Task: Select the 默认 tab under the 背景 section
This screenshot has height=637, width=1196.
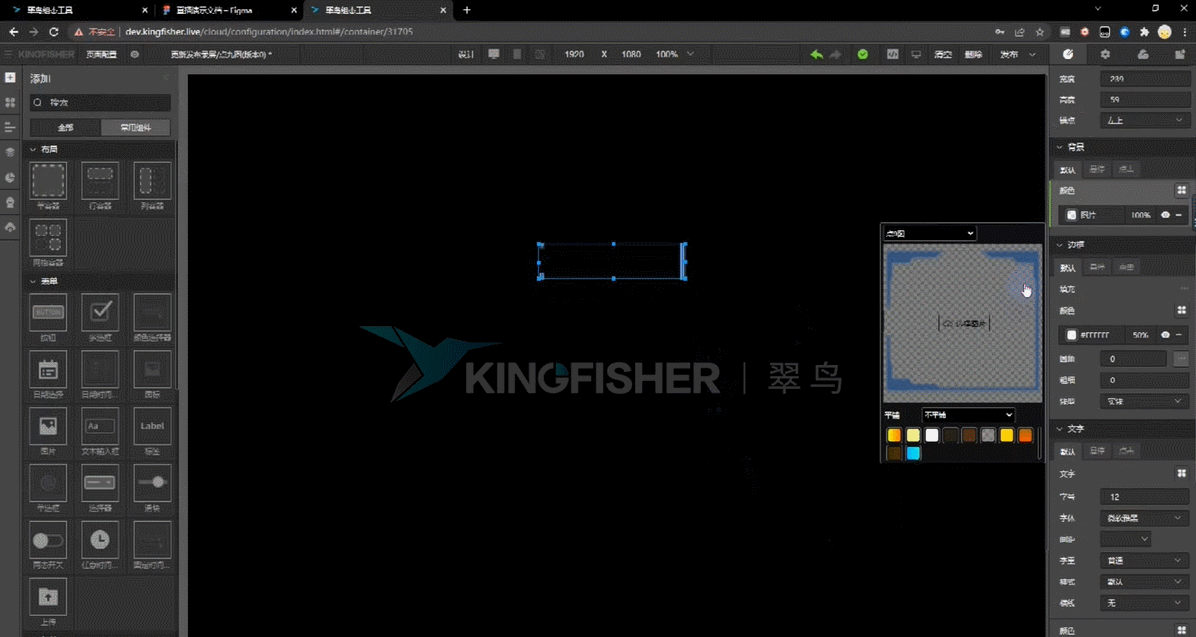Action: 1068,169
